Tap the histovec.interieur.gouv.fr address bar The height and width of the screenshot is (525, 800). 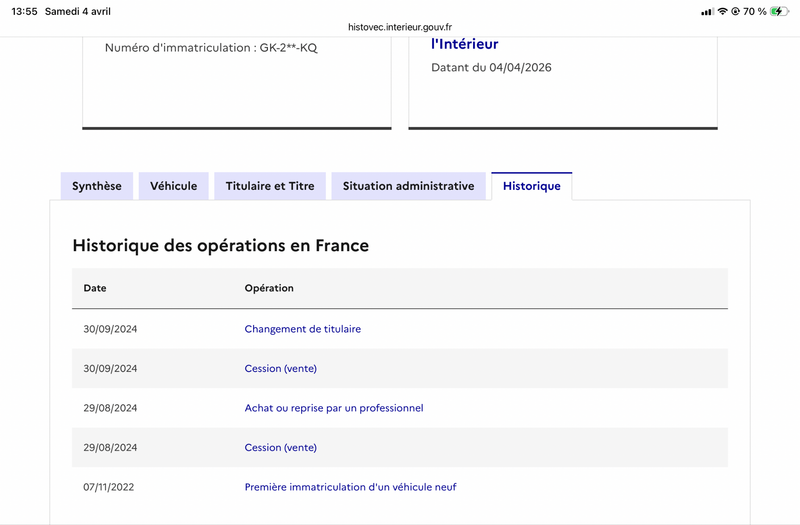click(x=400, y=27)
